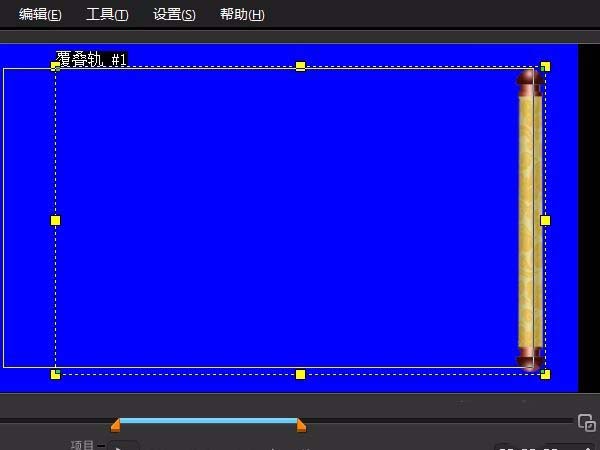Click the left orange trim marker

click(x=116, y=425)
